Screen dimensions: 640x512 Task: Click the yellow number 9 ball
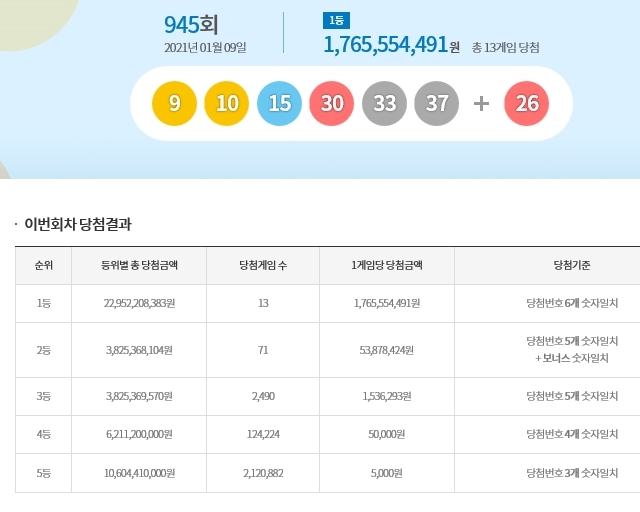coord(174,104)
